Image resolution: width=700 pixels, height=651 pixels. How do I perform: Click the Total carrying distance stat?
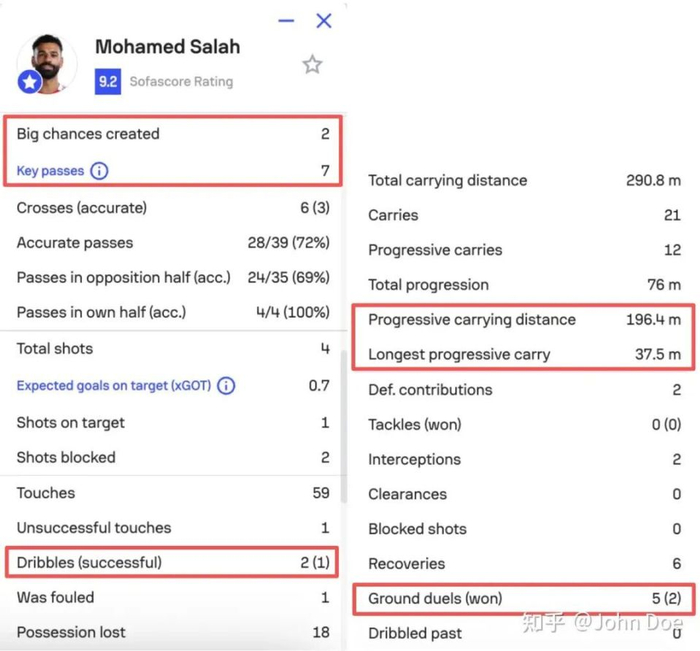click(523, 181)
